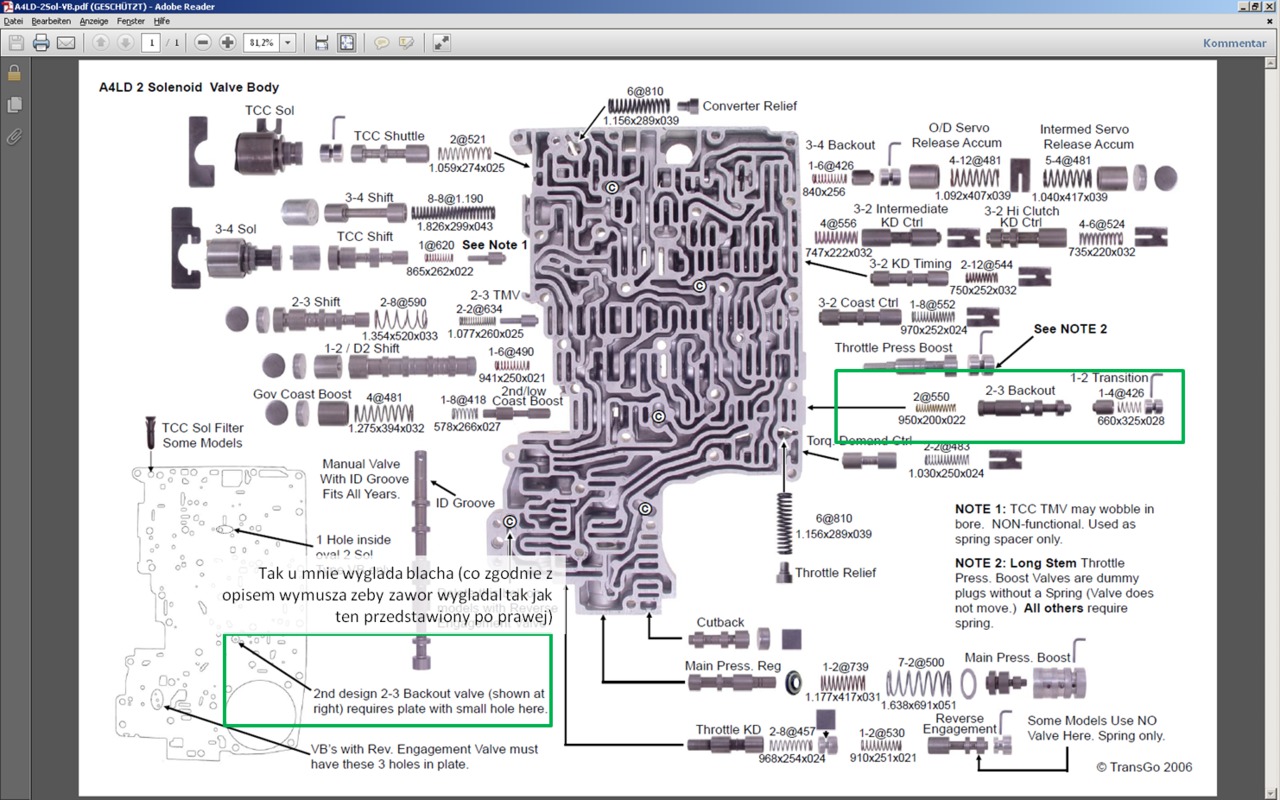Open the Datei menu
1280x800 pixels.
[13, 20]
